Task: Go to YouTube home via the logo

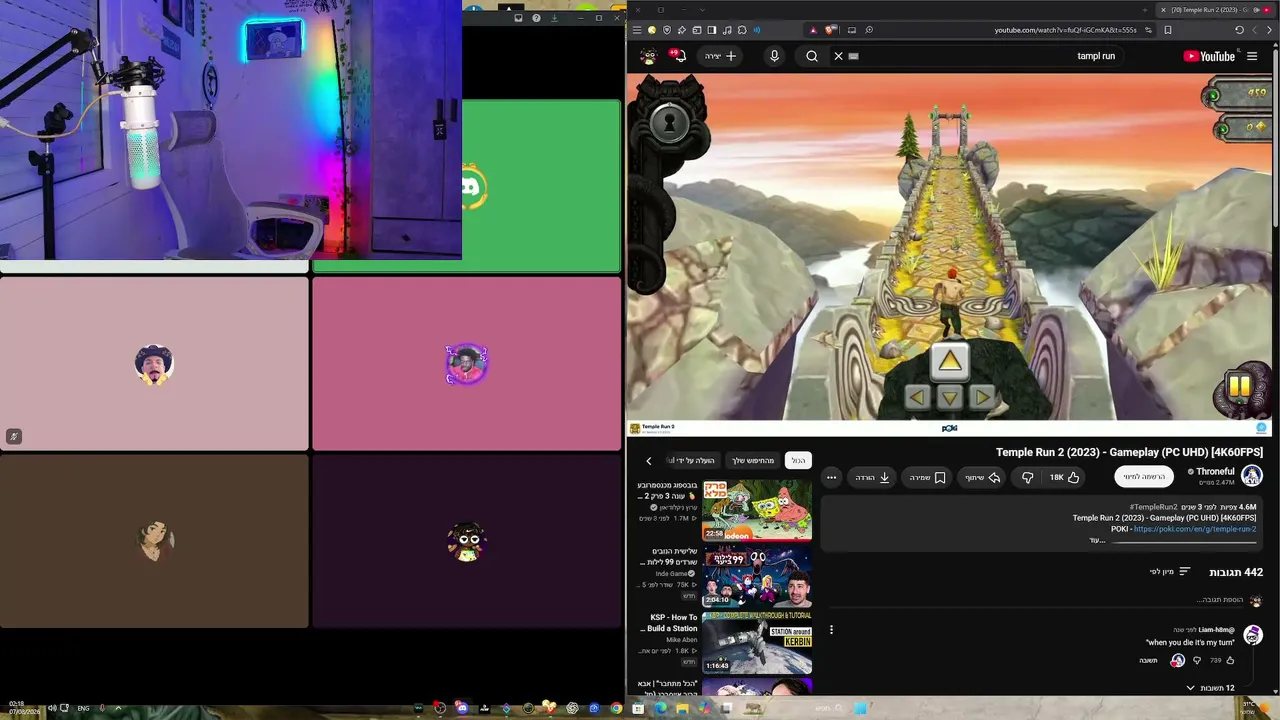Action: (x=1209, y=56)
